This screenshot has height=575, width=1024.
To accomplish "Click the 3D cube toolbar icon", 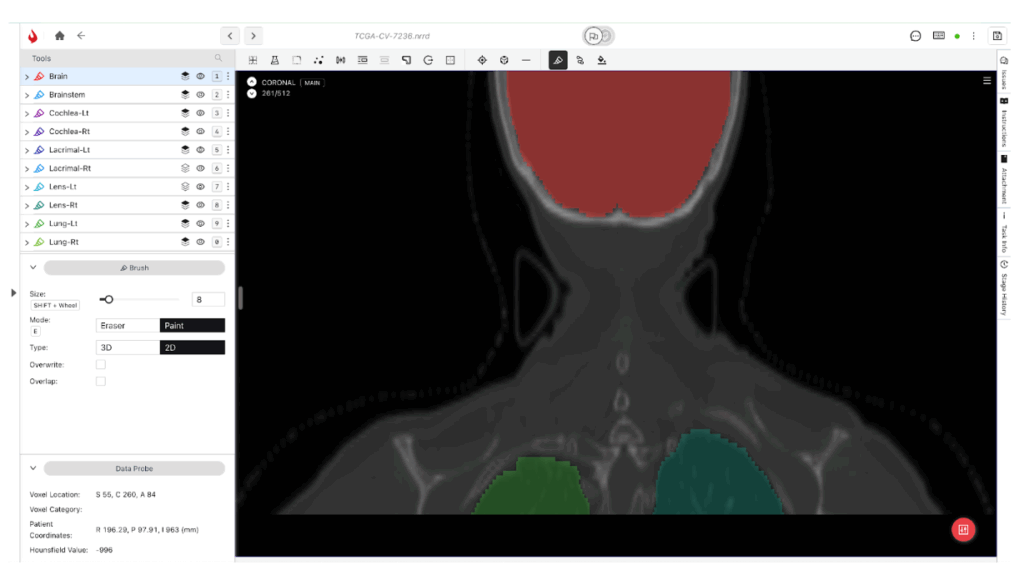I will click(504, 60).
